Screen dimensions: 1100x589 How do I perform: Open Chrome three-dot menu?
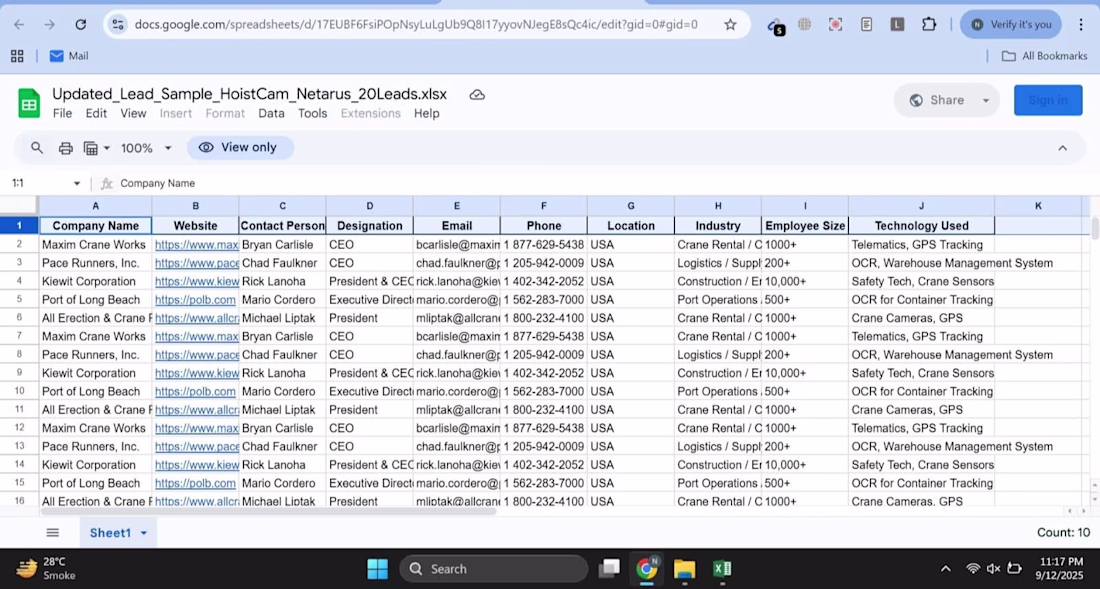(1080, 25)
